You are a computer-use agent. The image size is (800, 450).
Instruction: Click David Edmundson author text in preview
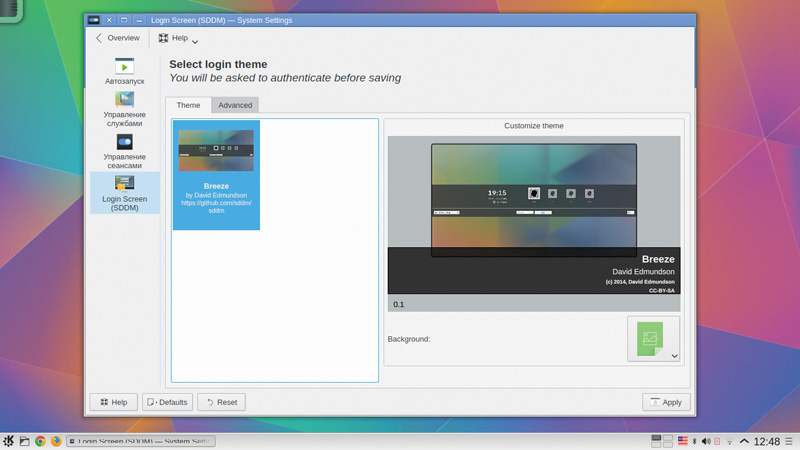tap(643, 272)
